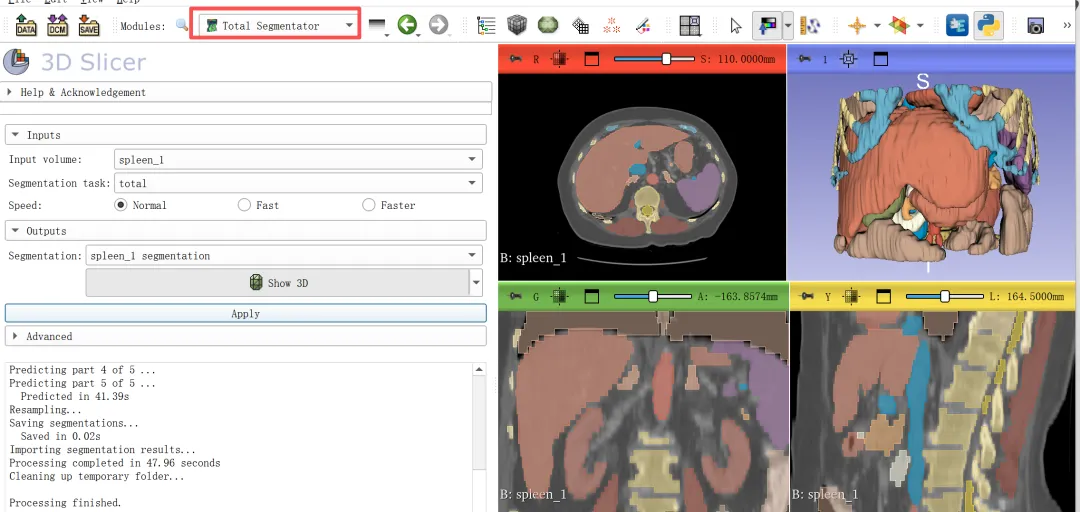1080x512 pixels.
Task: Open the Segmentation task dropdown
Action: click(298, 183)
